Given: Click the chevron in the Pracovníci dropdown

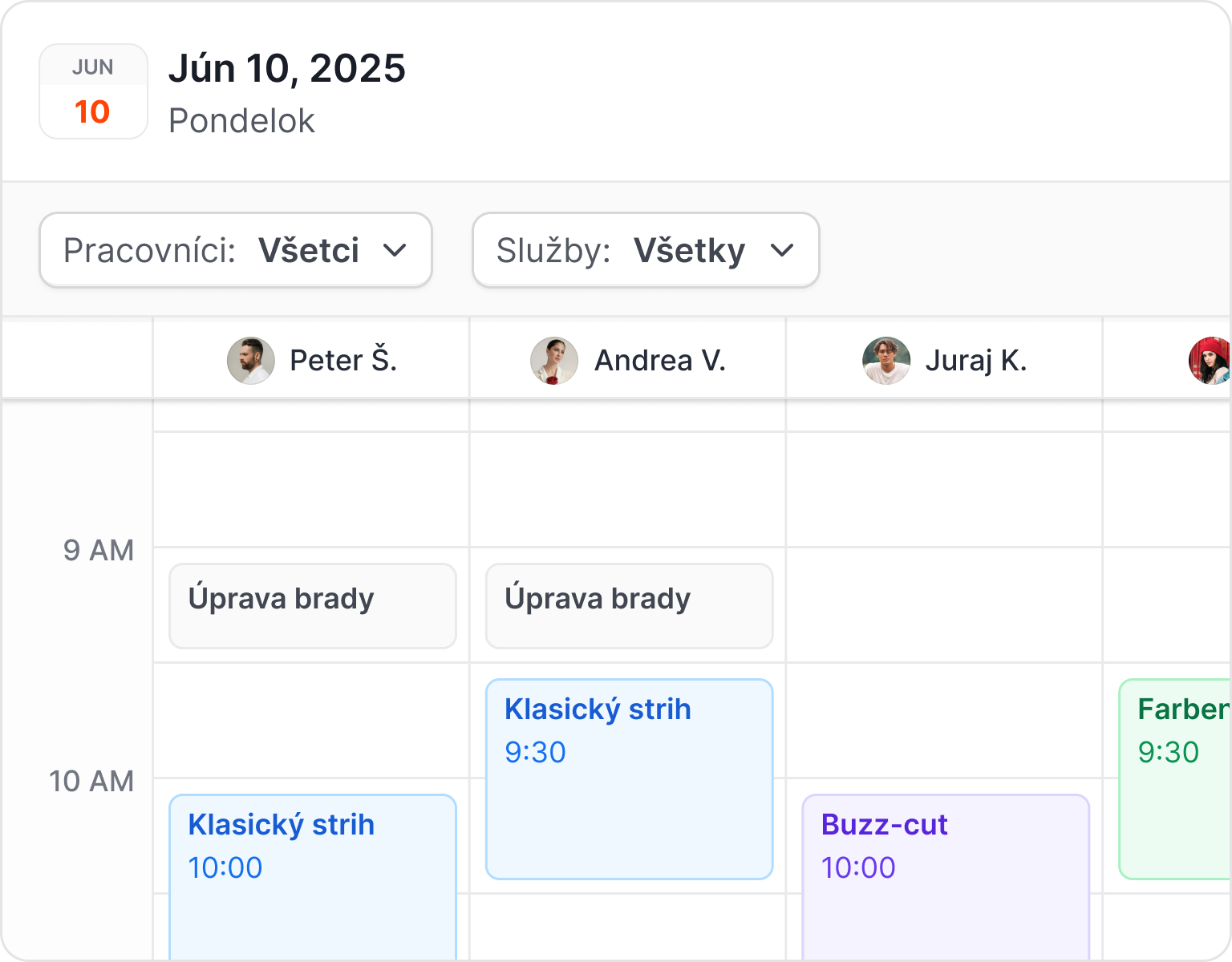Looking at the screenshot, I should tap(395, 250).
